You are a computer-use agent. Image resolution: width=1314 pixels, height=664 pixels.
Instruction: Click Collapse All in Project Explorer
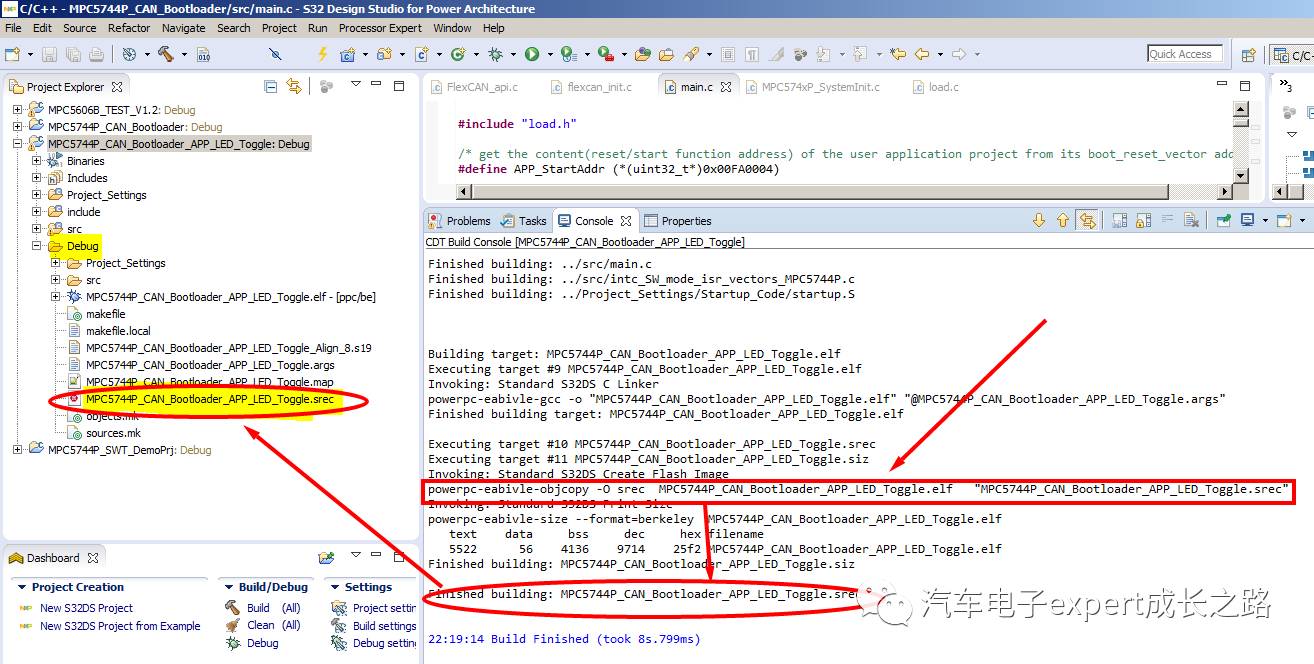[x=270, y=87]
